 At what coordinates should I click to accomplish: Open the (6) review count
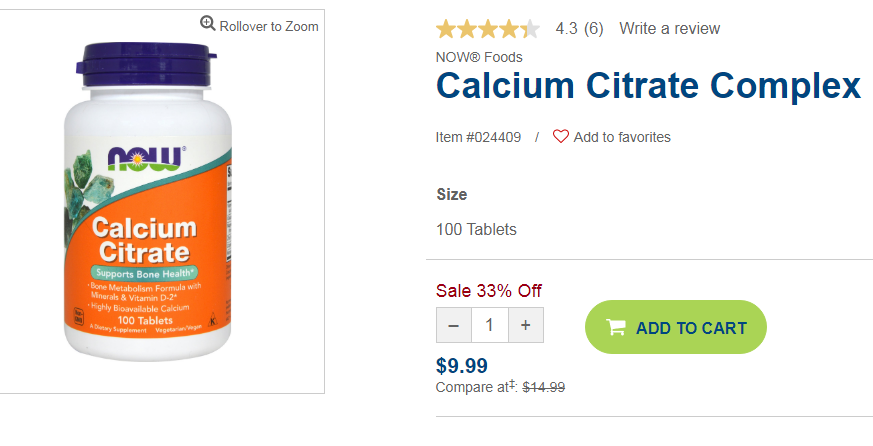[x=594, y=28]
